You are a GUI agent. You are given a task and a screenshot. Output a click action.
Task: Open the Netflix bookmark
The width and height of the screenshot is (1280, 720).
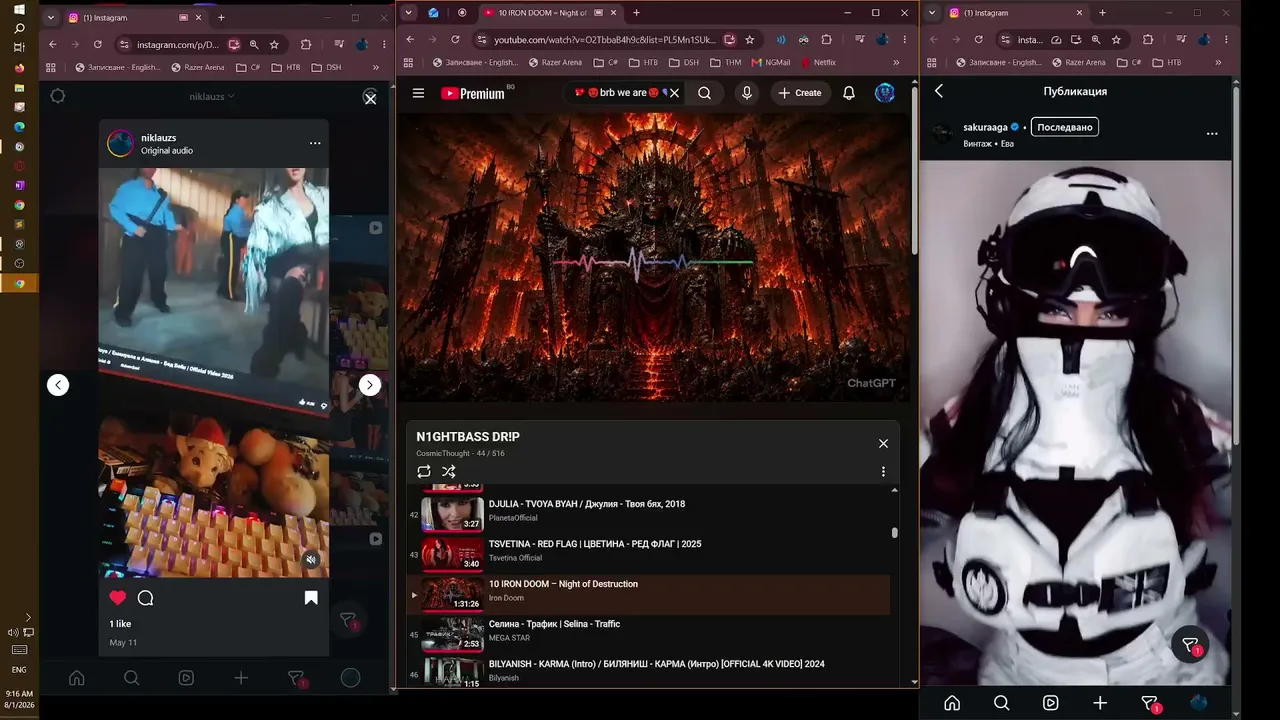pos(818,62)
